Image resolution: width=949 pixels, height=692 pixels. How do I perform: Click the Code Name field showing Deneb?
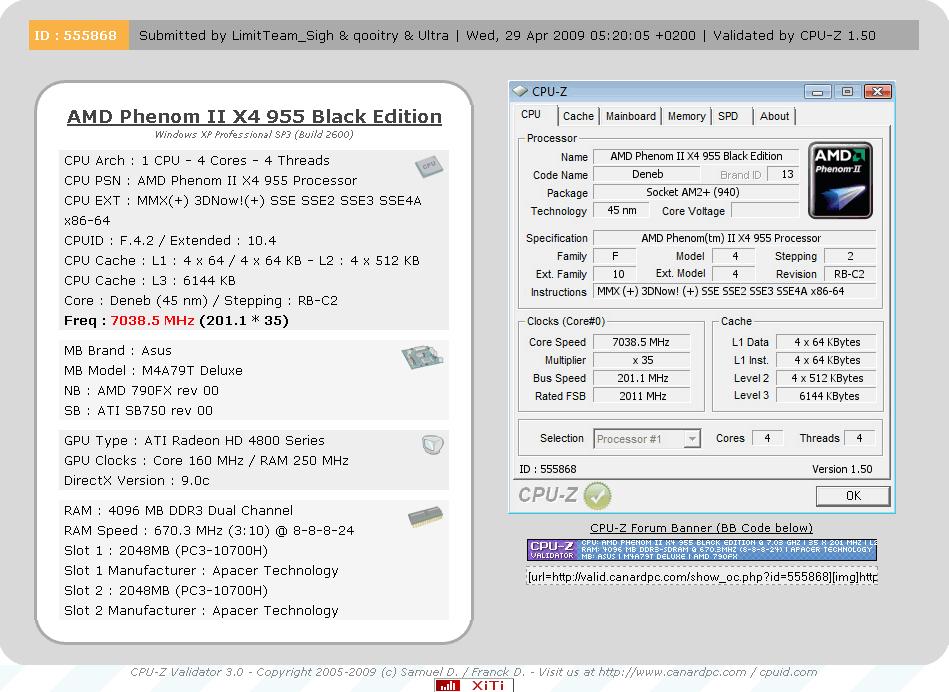[647, 174]
